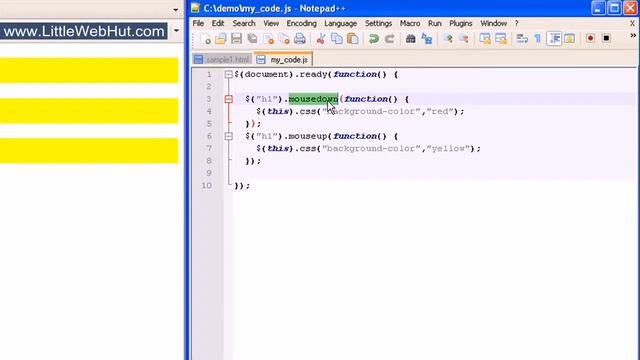Viewport: 640px width, 360px height.
Task: Click the Open file folder icon
Action: pyautogui.click(x=220, y=39)
